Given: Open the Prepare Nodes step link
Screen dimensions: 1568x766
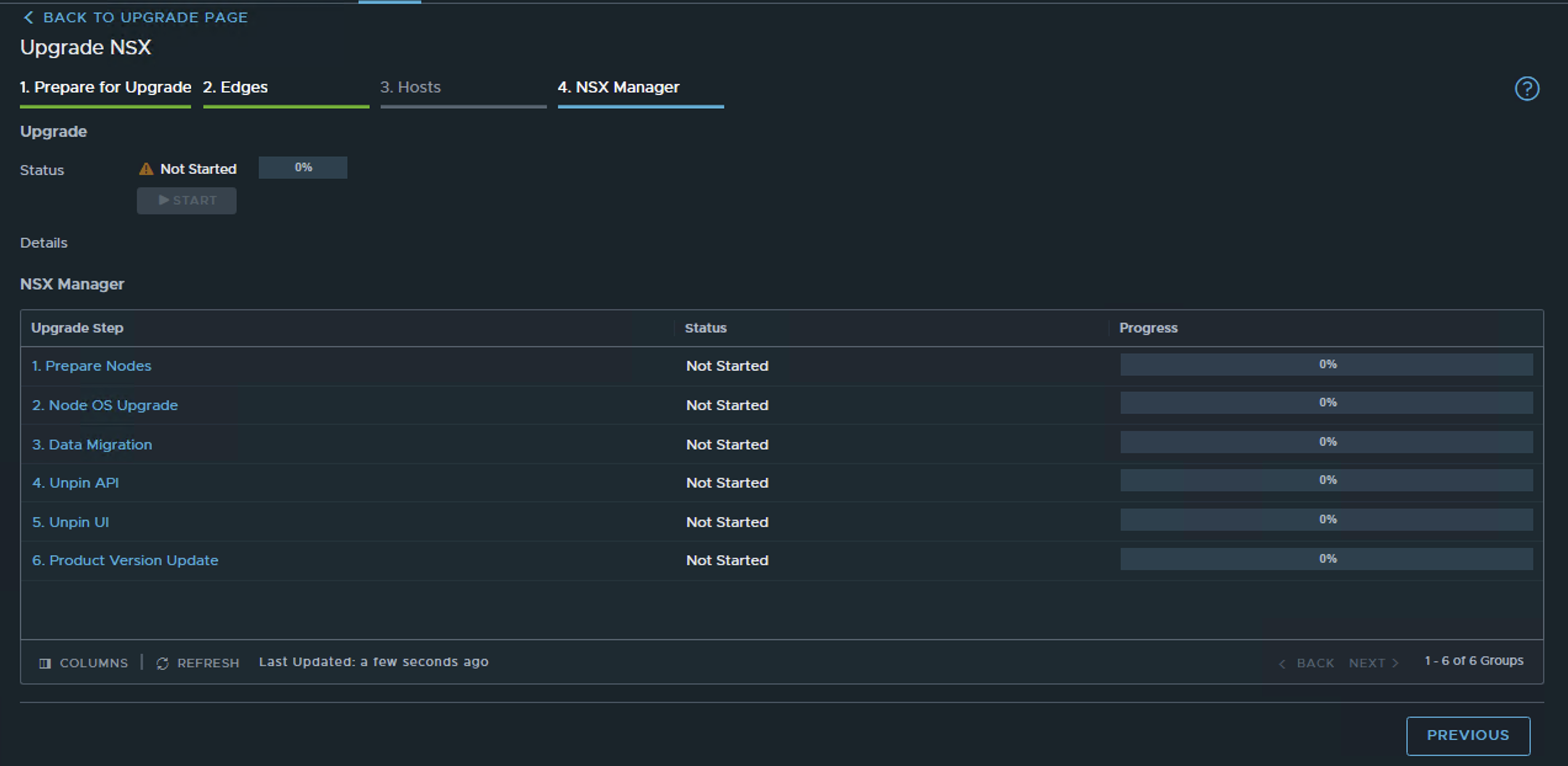Looking at the screenshot, I should click(92, 366).
